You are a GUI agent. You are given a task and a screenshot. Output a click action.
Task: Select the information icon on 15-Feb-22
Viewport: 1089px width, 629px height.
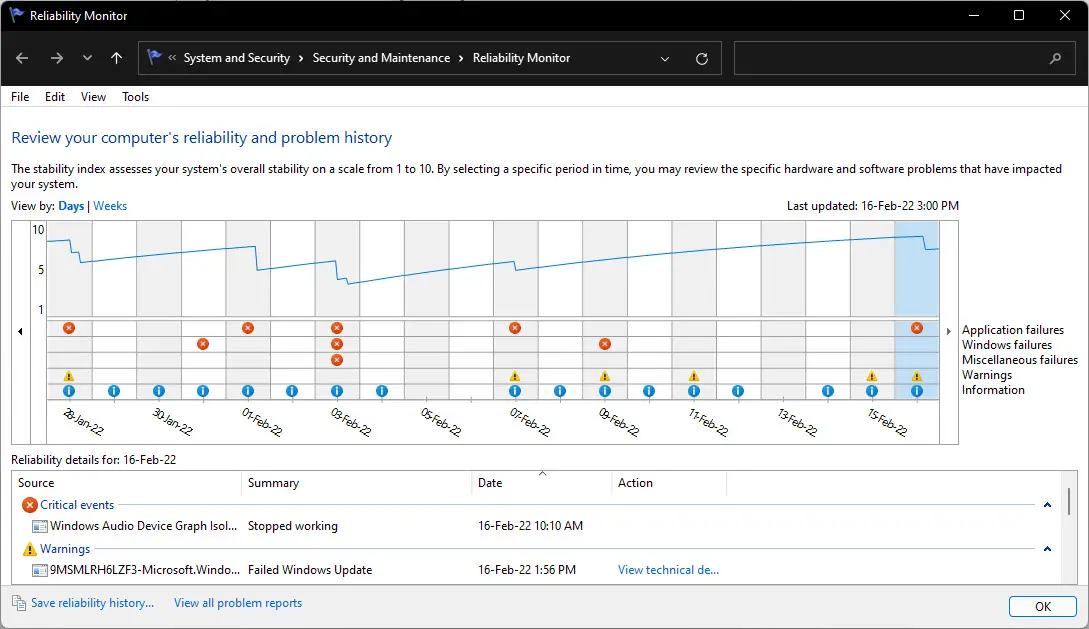(x=872, y=391)
